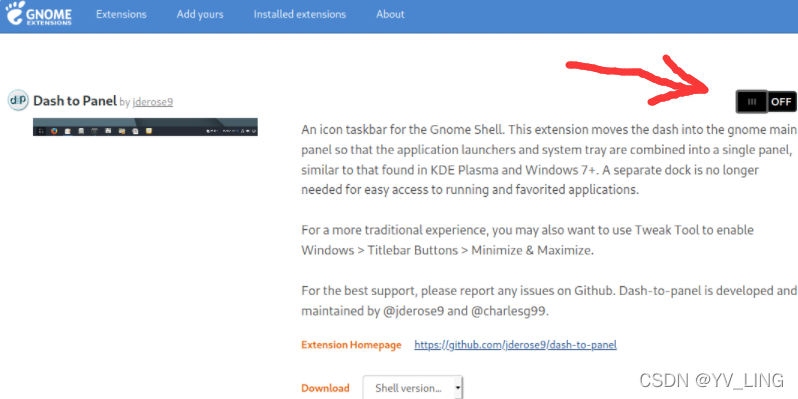The height and width of the screenshot is (399, 798).
Task: Click the Dash to Panel screenshot thumbnail
Action: point(145,127)
